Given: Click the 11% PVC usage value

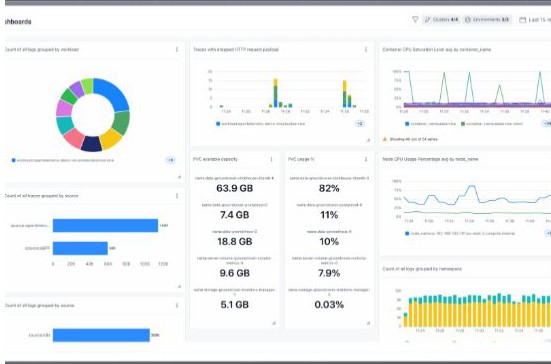Looking at the screenshot, I should point(329,215).
